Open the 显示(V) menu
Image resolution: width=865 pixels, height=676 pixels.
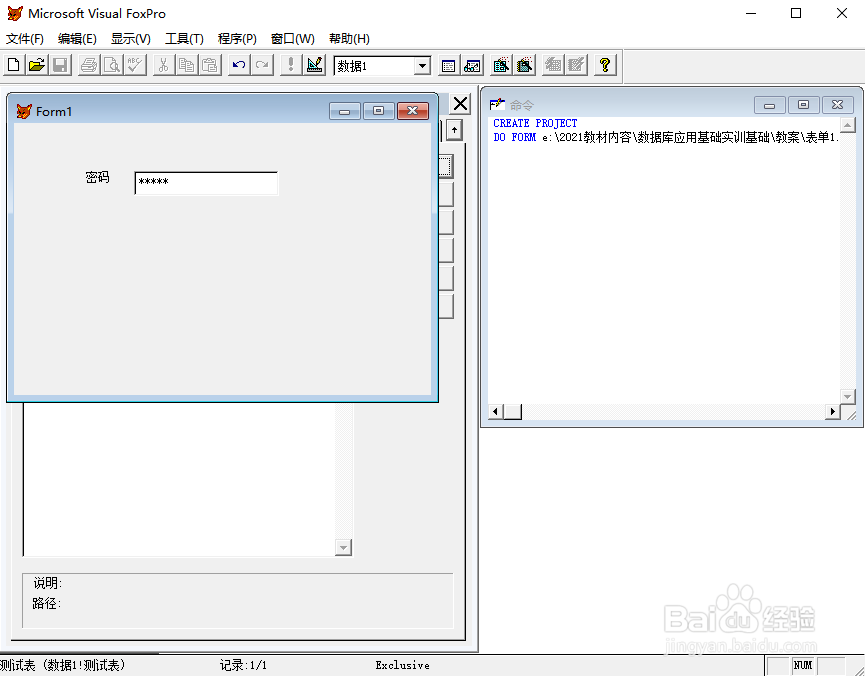(131, 39)
